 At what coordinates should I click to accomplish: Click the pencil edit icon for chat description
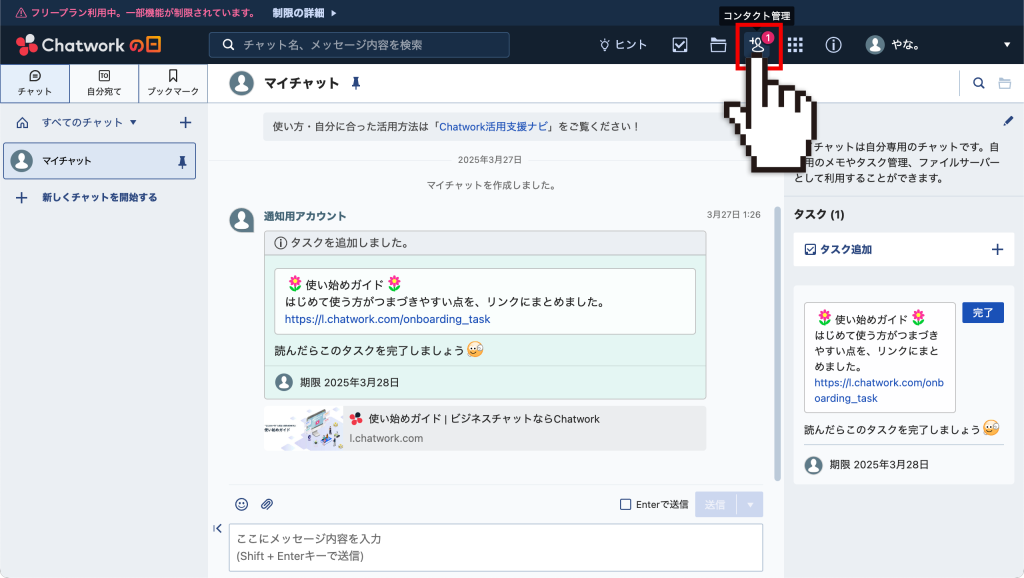[x=1009, y=119]
